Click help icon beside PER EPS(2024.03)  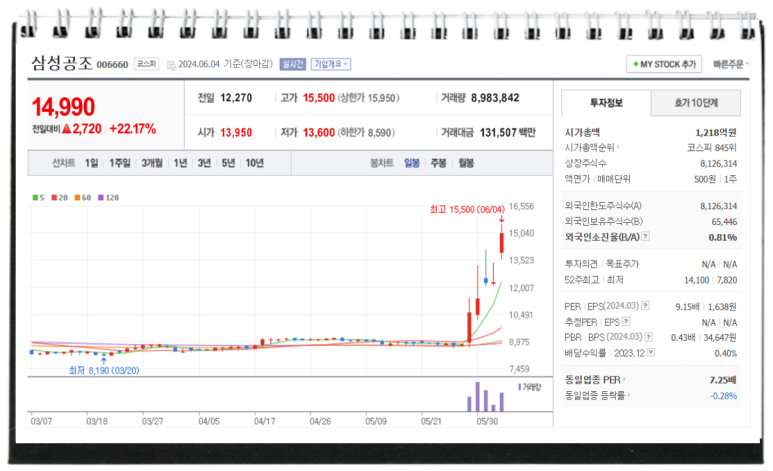645,306
